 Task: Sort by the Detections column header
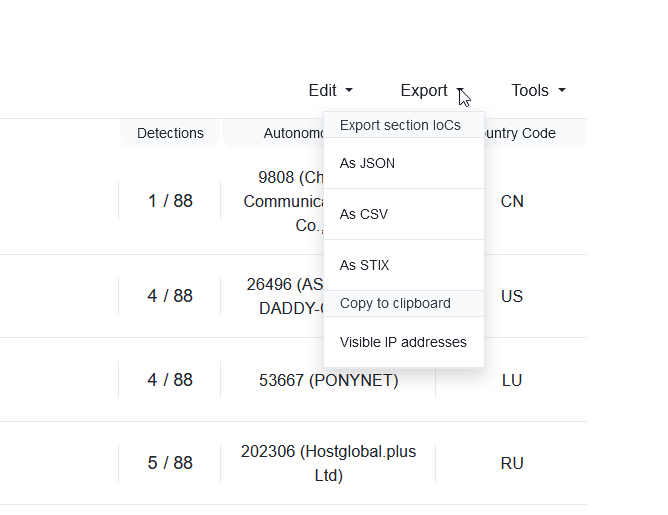click(170, 133)
